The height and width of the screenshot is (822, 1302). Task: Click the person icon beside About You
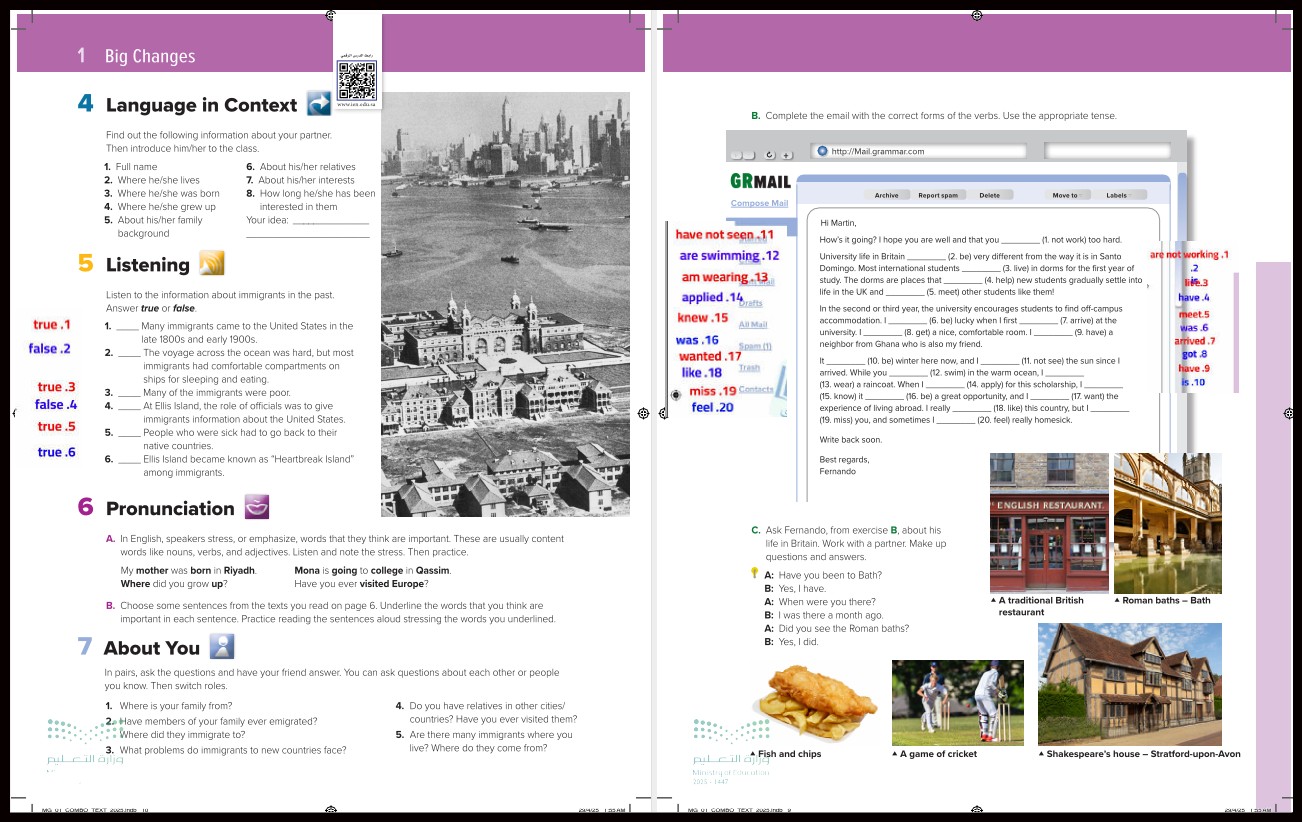pos(222,646)
